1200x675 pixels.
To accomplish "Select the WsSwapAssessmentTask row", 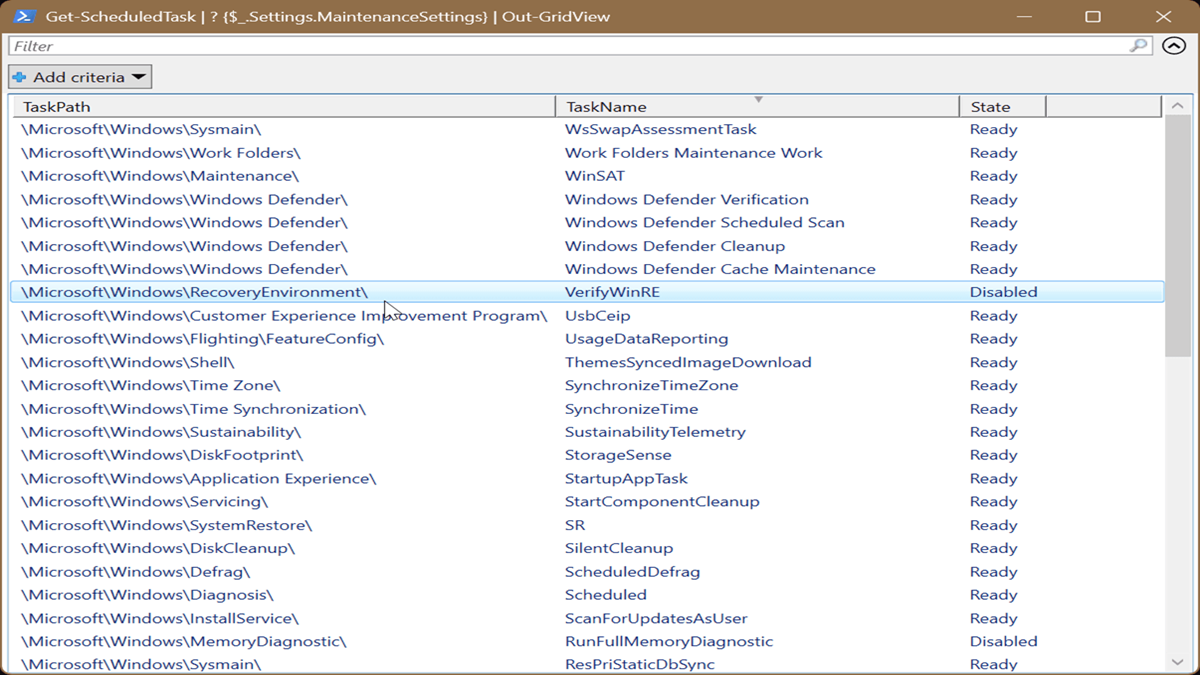I will 587,129.
